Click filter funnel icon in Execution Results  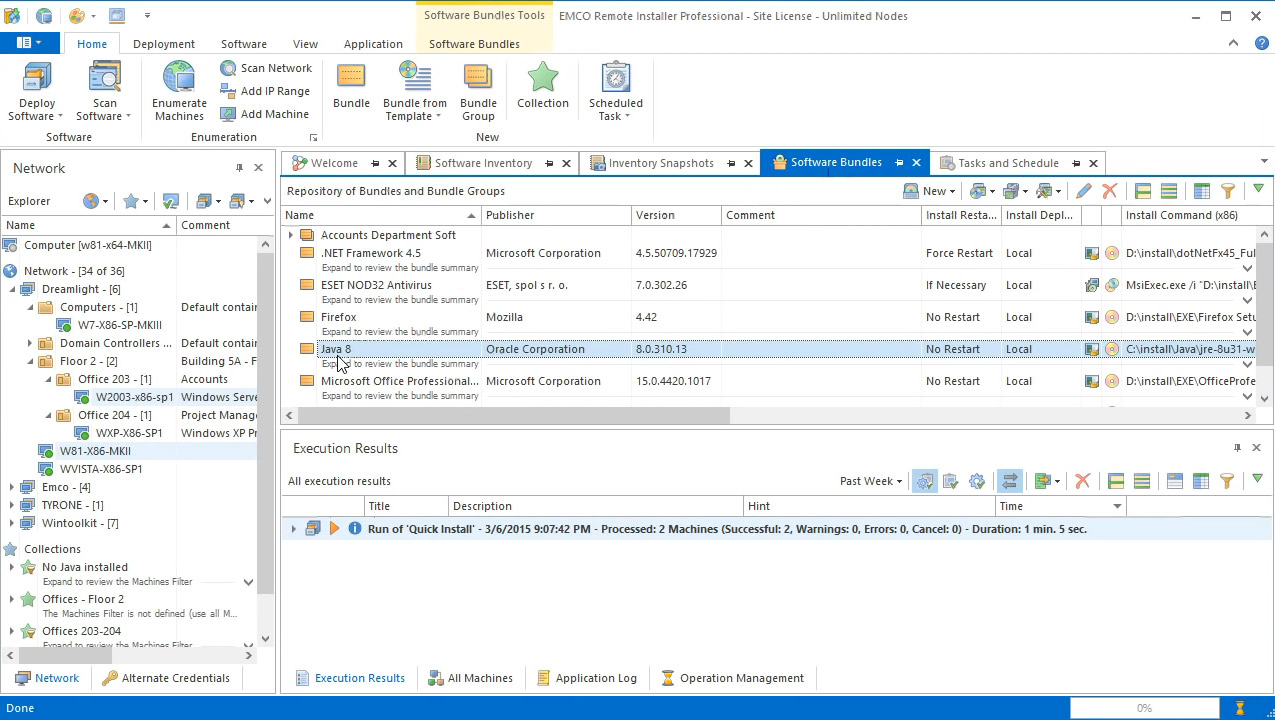(1227, 481)
